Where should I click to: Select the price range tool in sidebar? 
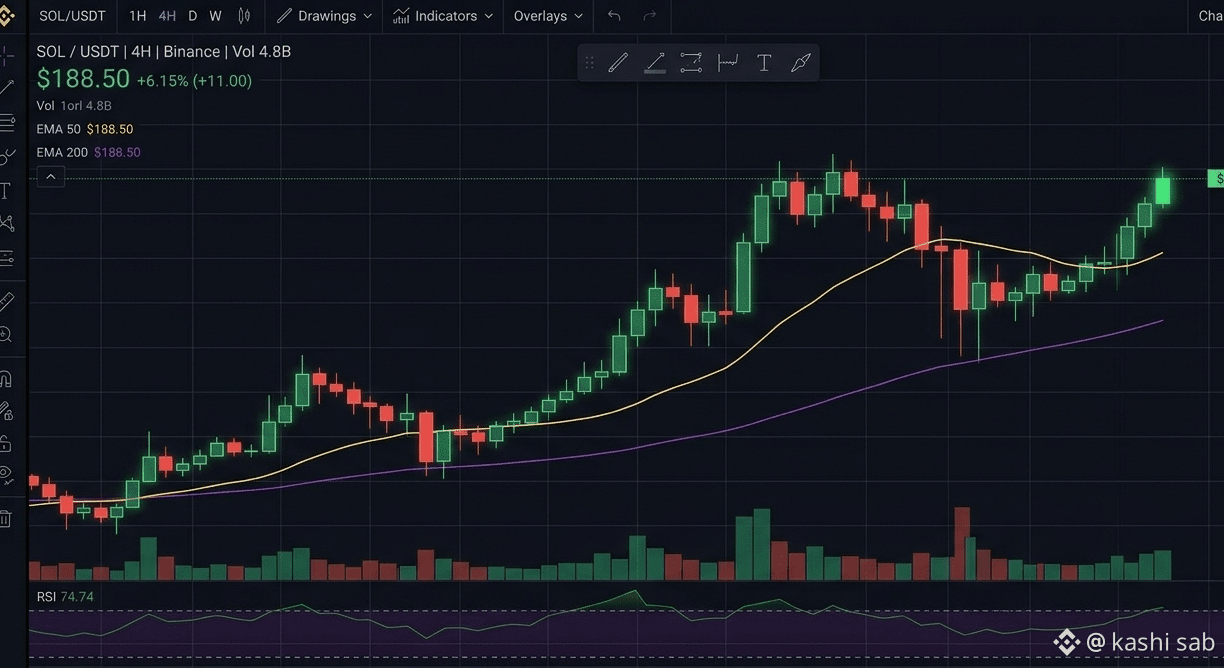(6, 257)
